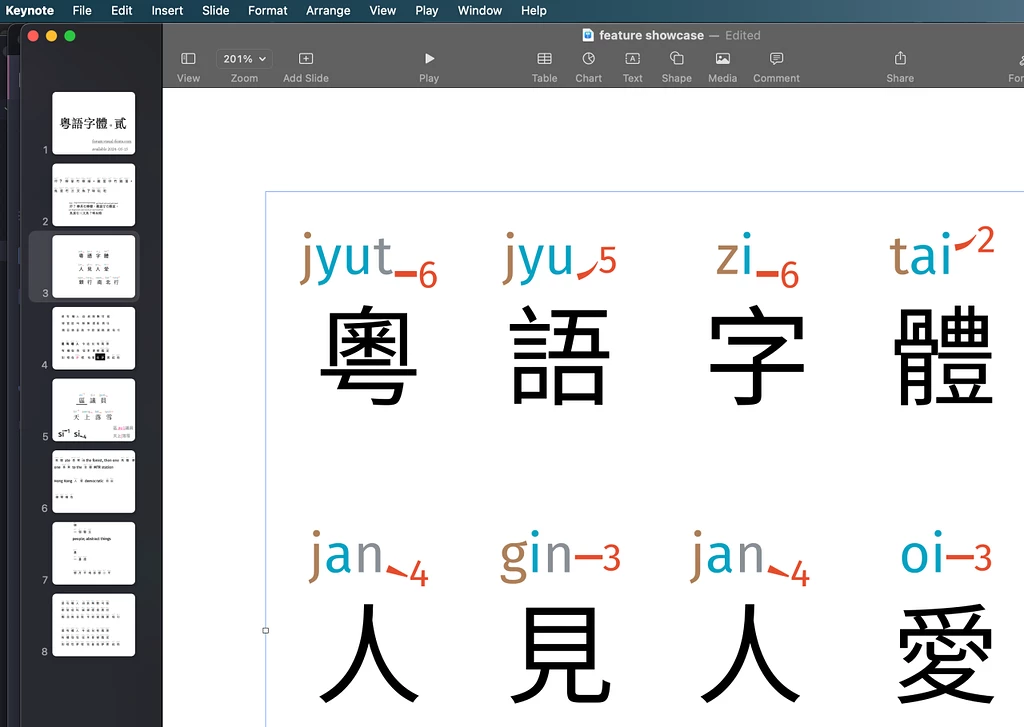Select slide 8 in the slide navigator
1024x727 pixels.
click(x=93, y=624)
